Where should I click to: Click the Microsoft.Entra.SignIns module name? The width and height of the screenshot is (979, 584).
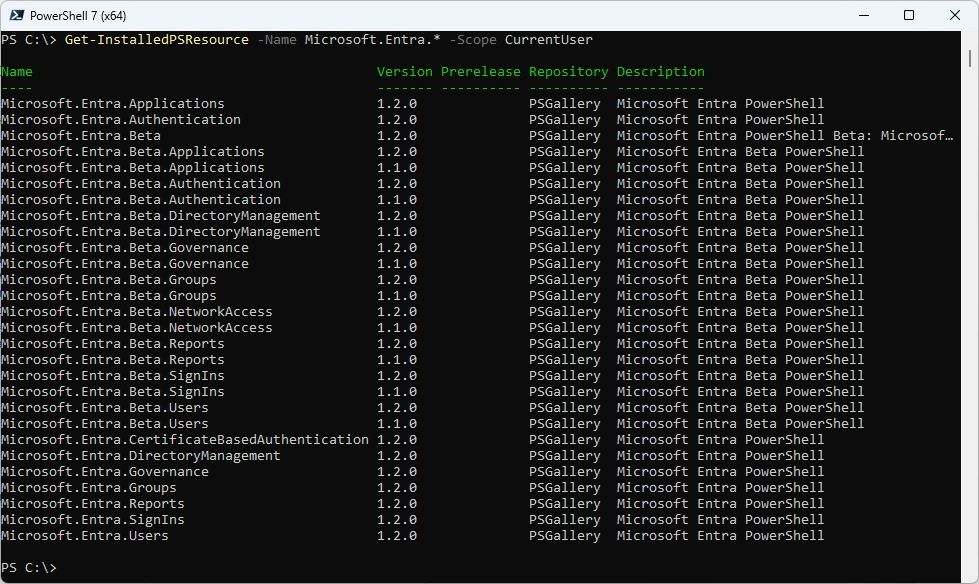(x=93, y=520)
